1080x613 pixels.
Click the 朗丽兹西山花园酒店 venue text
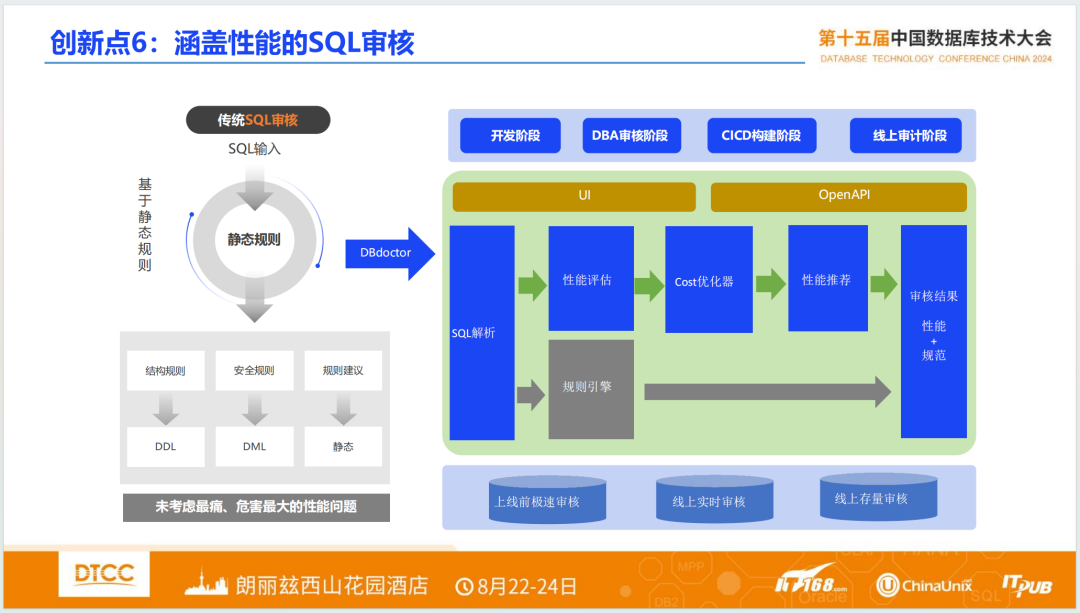point(332,586)
